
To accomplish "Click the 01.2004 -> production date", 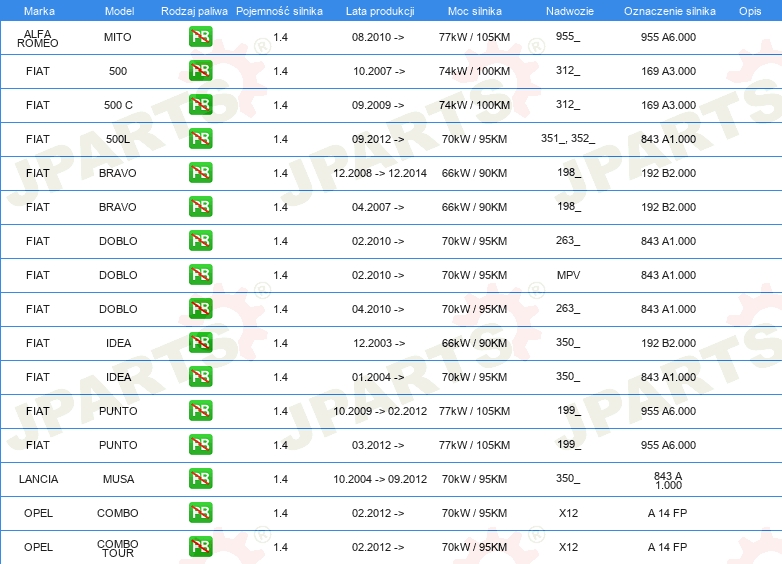I will tap(378, 377).
